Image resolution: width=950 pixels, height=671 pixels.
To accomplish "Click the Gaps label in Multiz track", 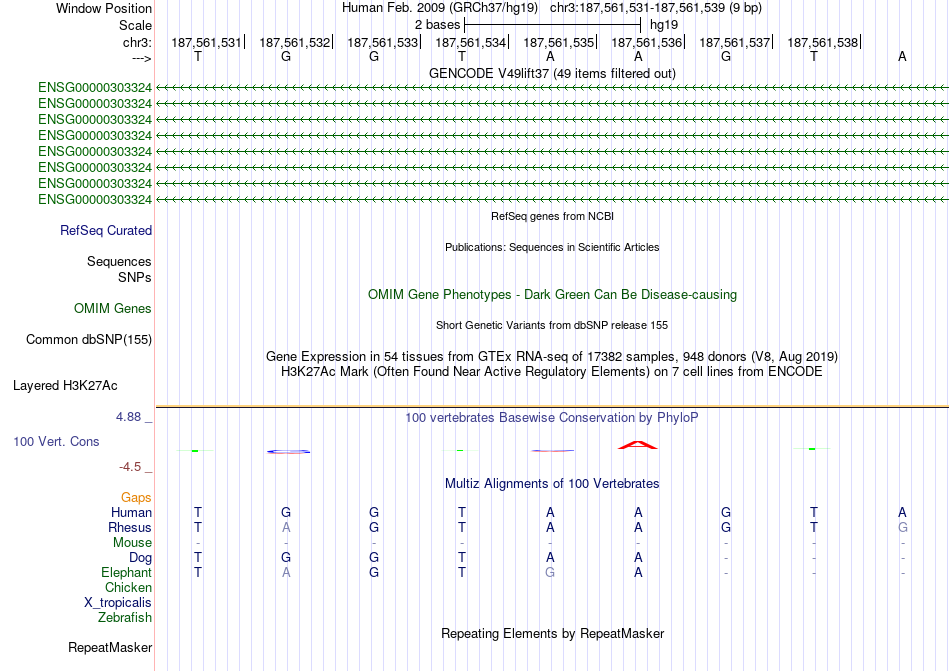I will coord(136,497).
